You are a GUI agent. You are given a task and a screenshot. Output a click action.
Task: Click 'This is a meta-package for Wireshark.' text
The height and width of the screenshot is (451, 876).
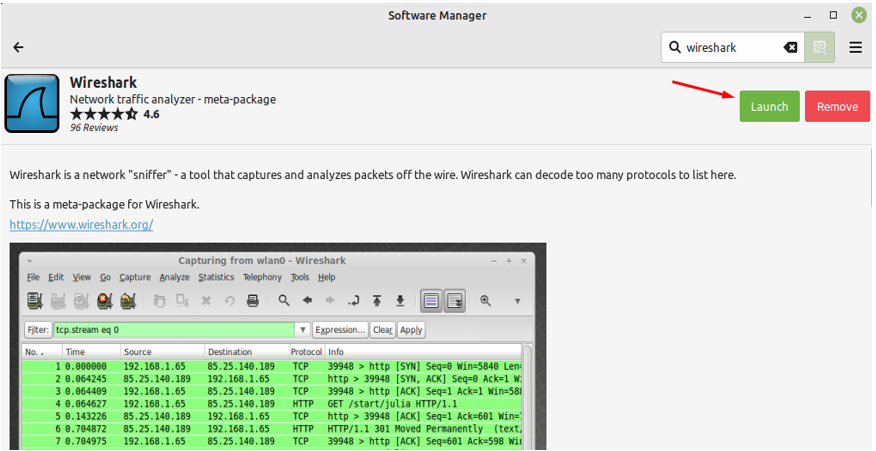click(x=104, y=205)
